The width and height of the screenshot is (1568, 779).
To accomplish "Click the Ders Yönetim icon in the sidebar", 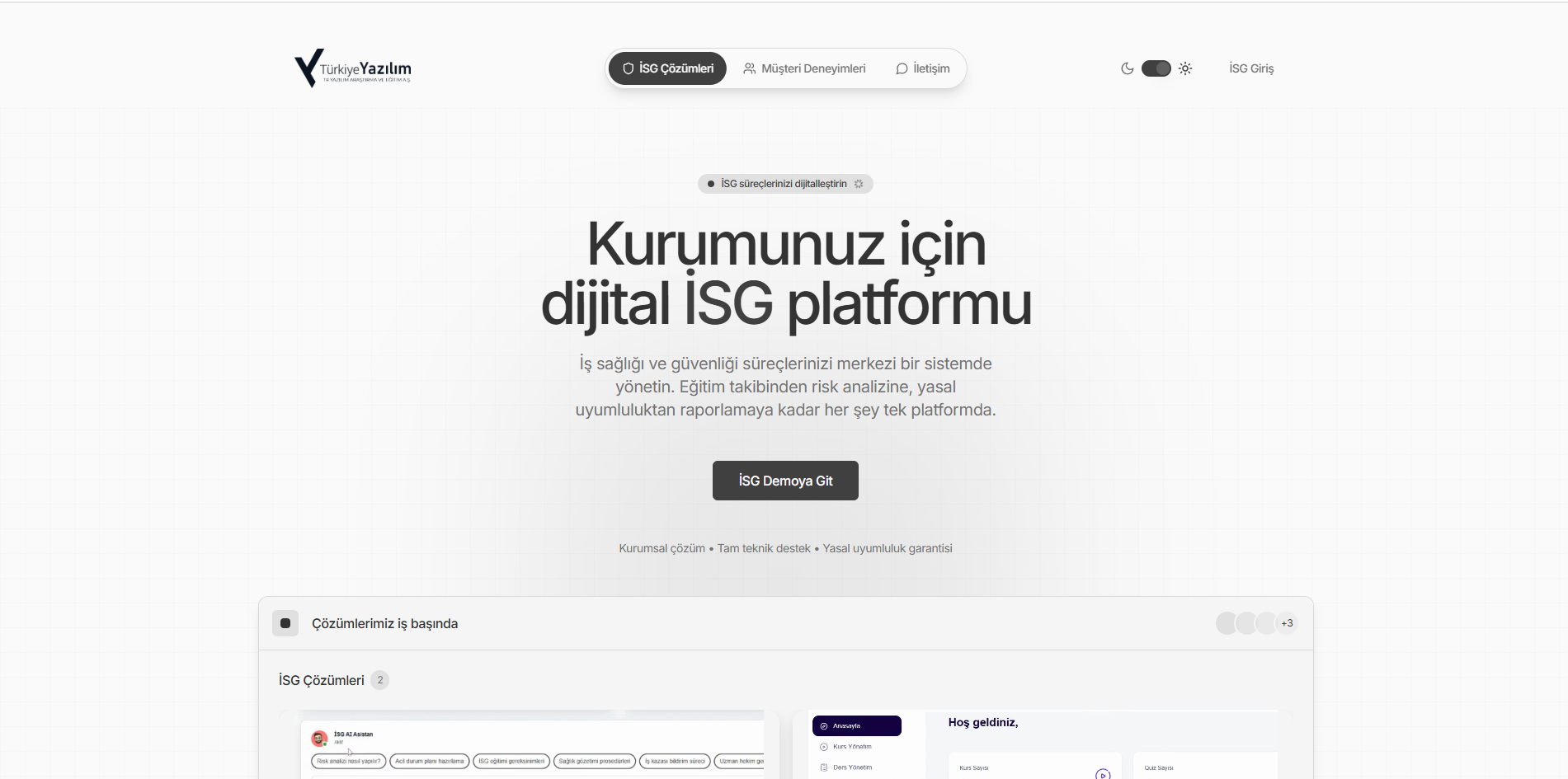I will (x=823, y=767).
